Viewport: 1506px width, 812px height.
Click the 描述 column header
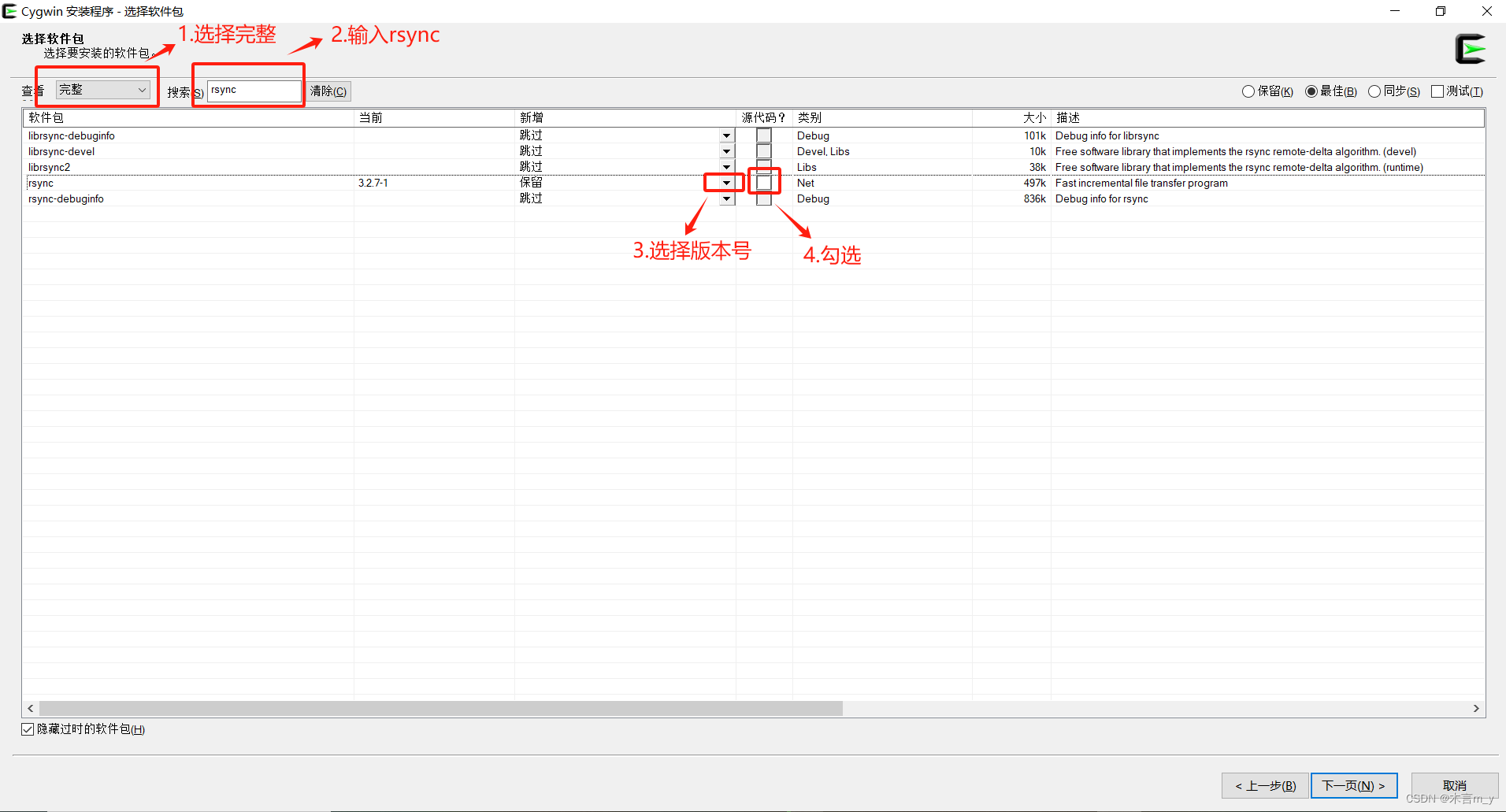tap(1267, 118)
